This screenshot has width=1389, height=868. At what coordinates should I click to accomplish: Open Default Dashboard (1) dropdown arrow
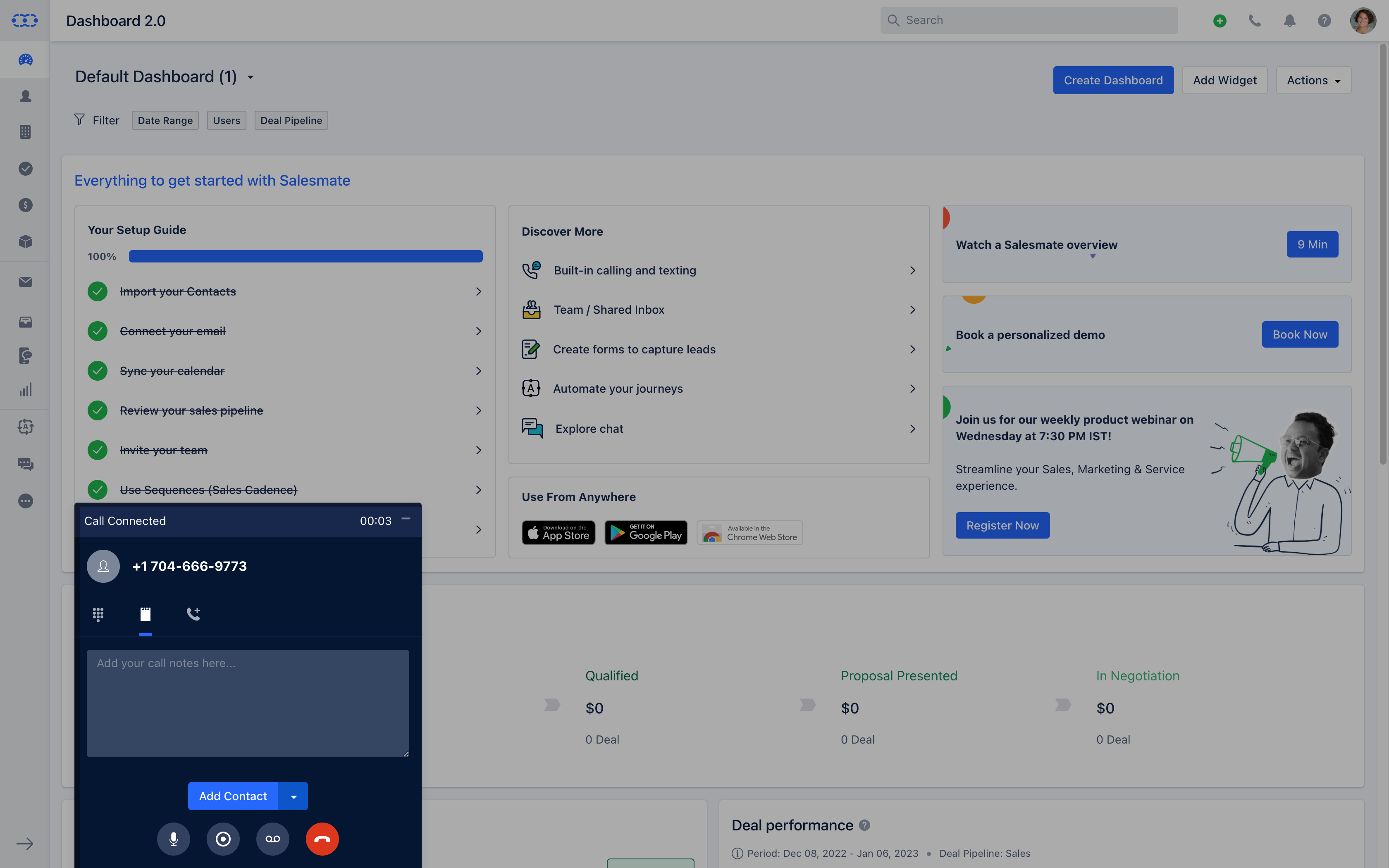point(251,78)
